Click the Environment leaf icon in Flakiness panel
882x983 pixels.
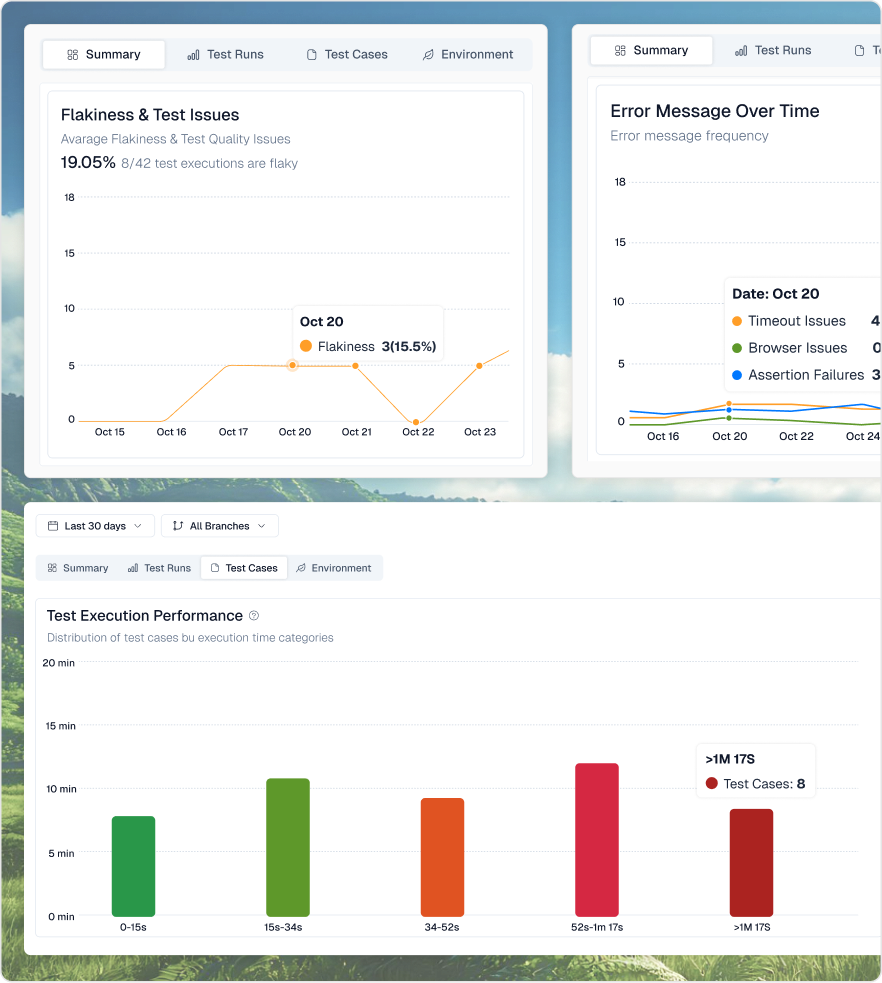click(x=428, y=55)
